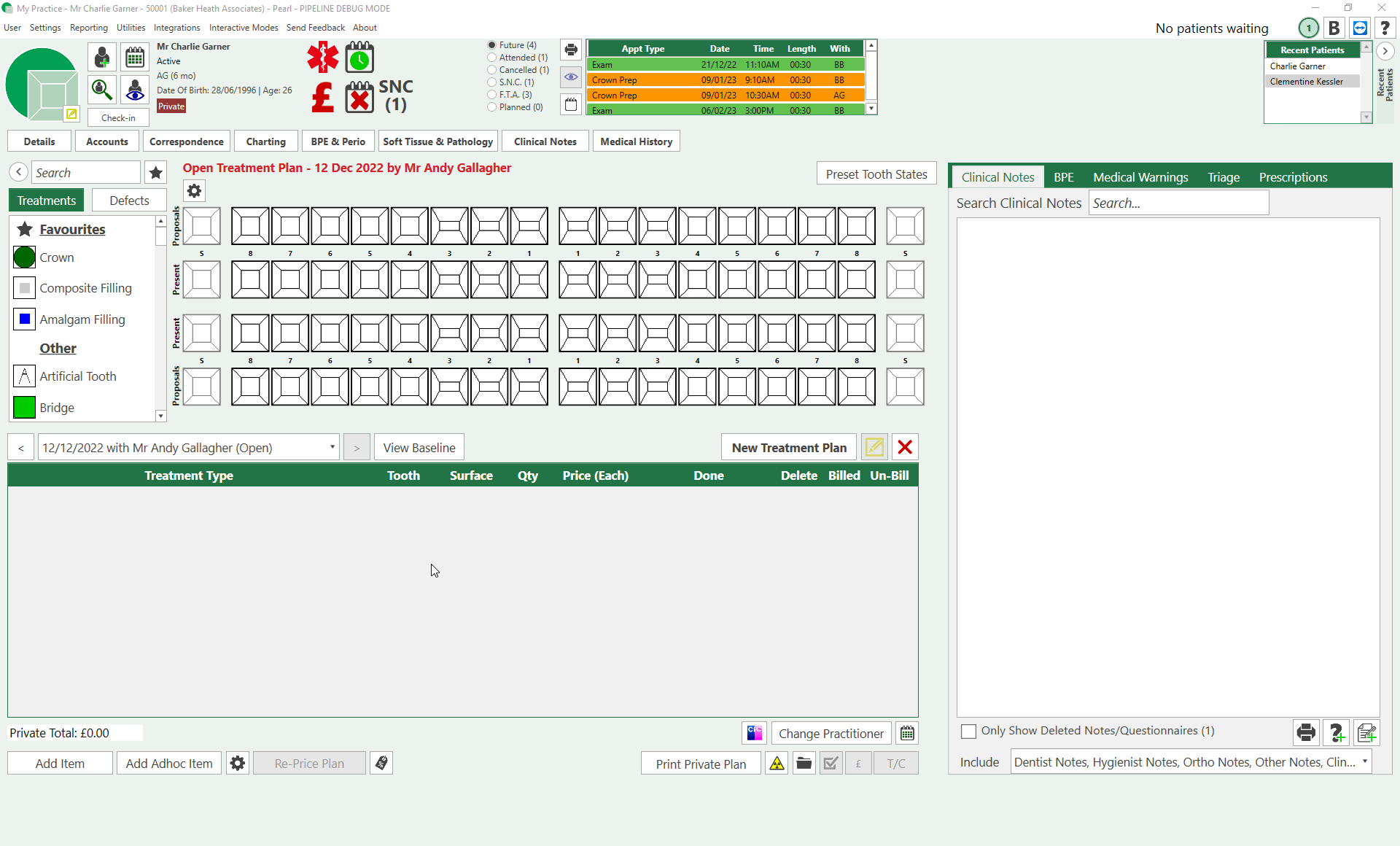Expand the Recent Patients side panel arrow

point(1385,51)
